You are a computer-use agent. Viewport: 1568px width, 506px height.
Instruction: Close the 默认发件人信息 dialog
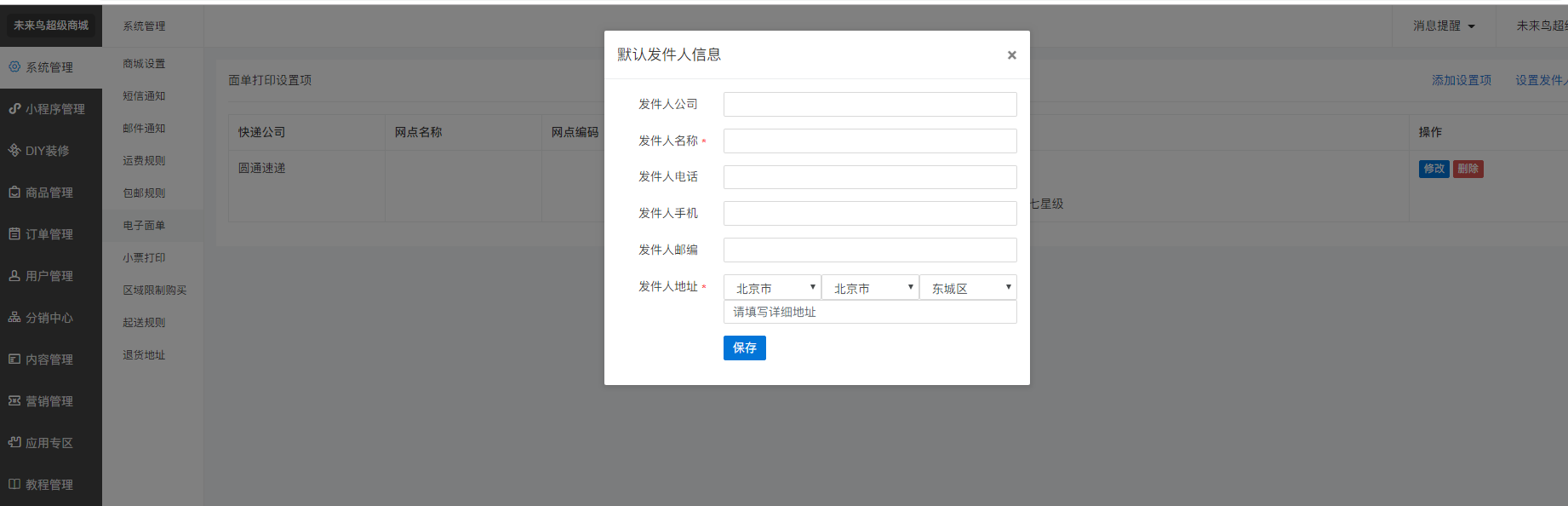coord(1011,55)
